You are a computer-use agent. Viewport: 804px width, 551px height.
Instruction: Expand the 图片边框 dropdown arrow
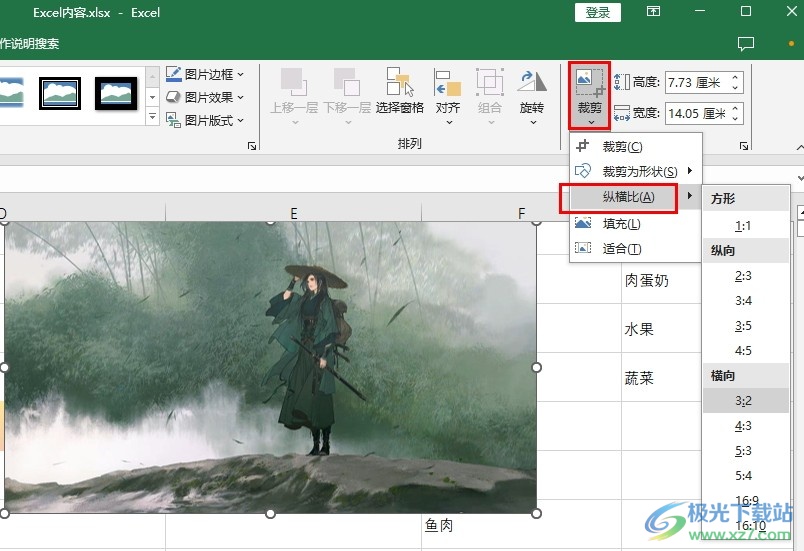(240, 75)
